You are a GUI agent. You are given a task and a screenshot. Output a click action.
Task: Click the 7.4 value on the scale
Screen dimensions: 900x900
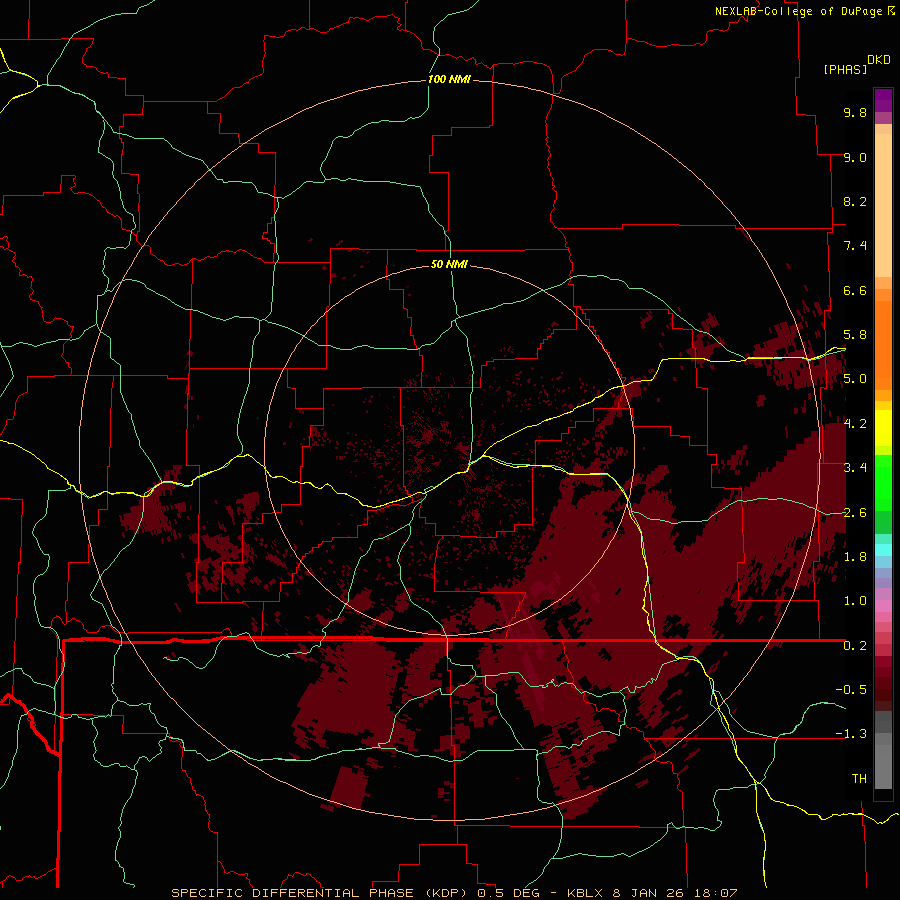pyautogui.click(x=855, y=246)
